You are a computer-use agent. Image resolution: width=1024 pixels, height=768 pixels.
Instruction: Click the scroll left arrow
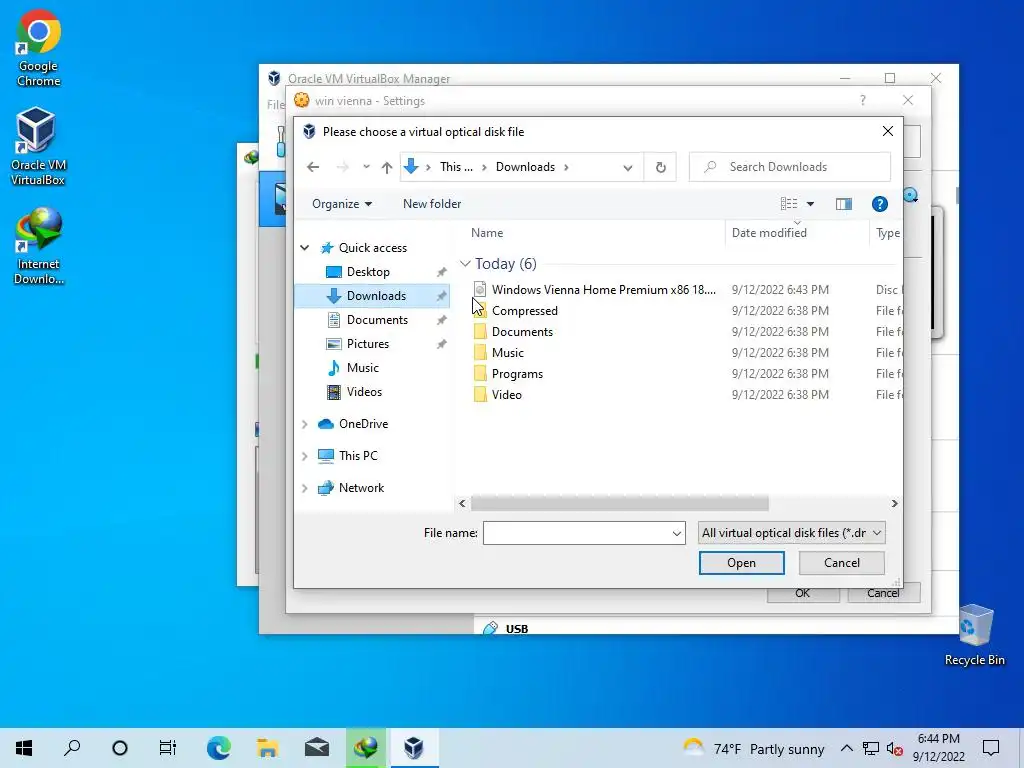click(x=462, y=504)
